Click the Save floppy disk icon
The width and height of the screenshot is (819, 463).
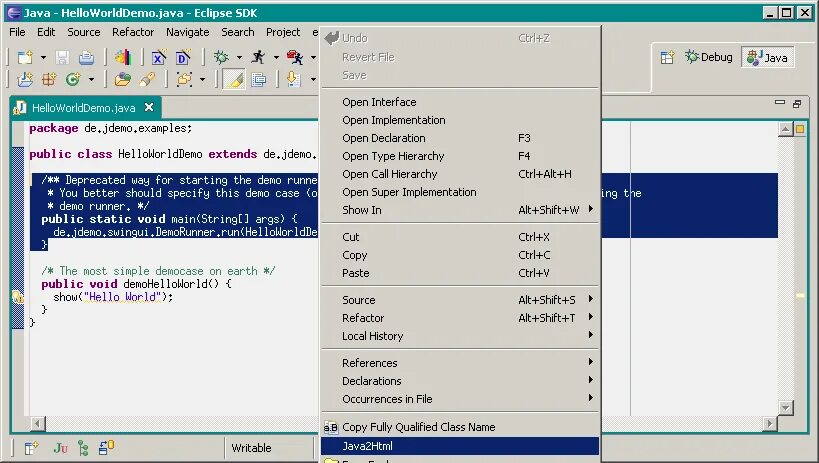[x=63, y=57]
